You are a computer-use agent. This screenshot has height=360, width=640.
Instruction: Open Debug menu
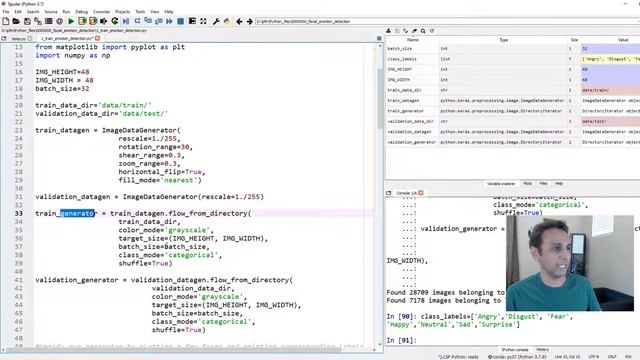[x=82, y=12]
